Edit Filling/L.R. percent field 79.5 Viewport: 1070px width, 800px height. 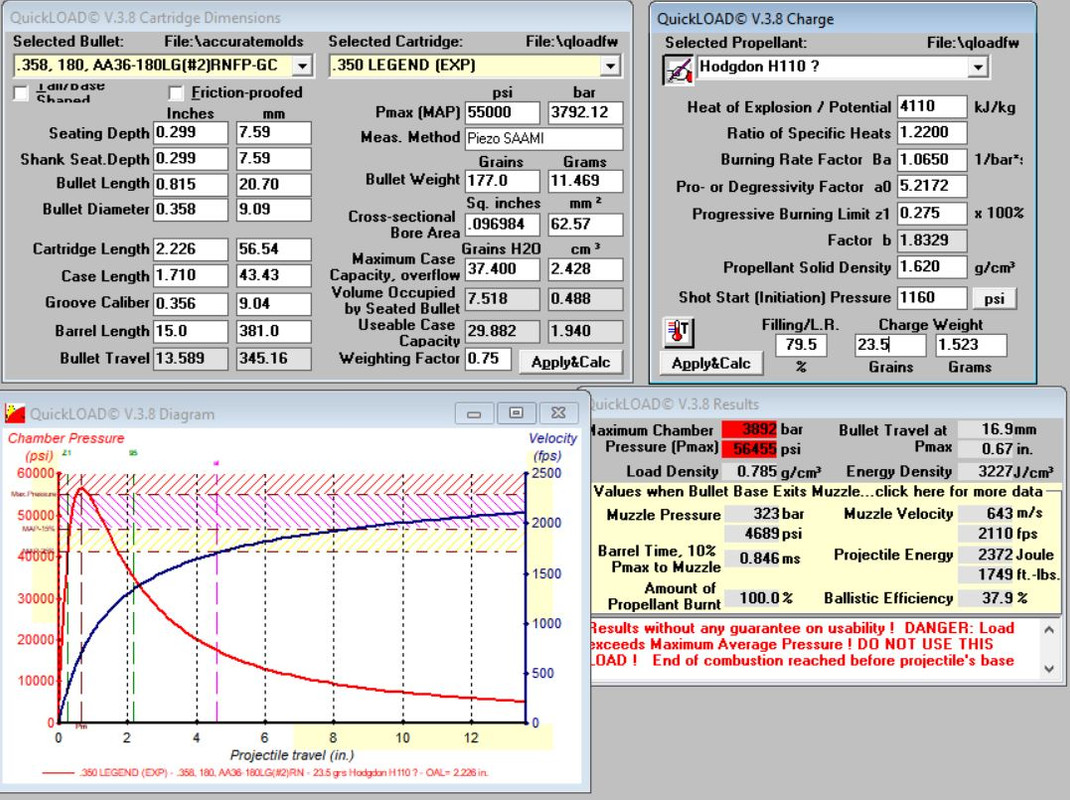[x=801, y=345]
